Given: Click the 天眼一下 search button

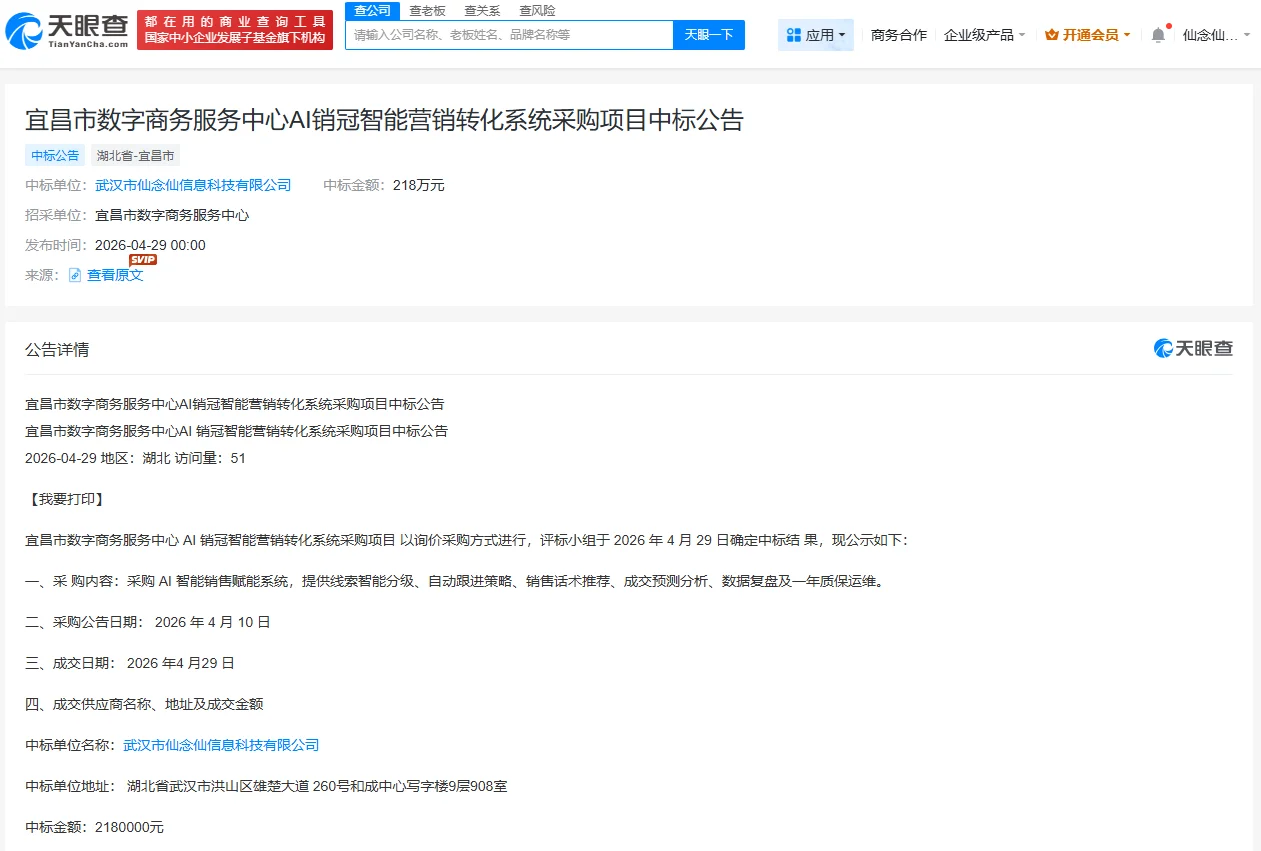Looking at the screenshot, I should (709, 35).
